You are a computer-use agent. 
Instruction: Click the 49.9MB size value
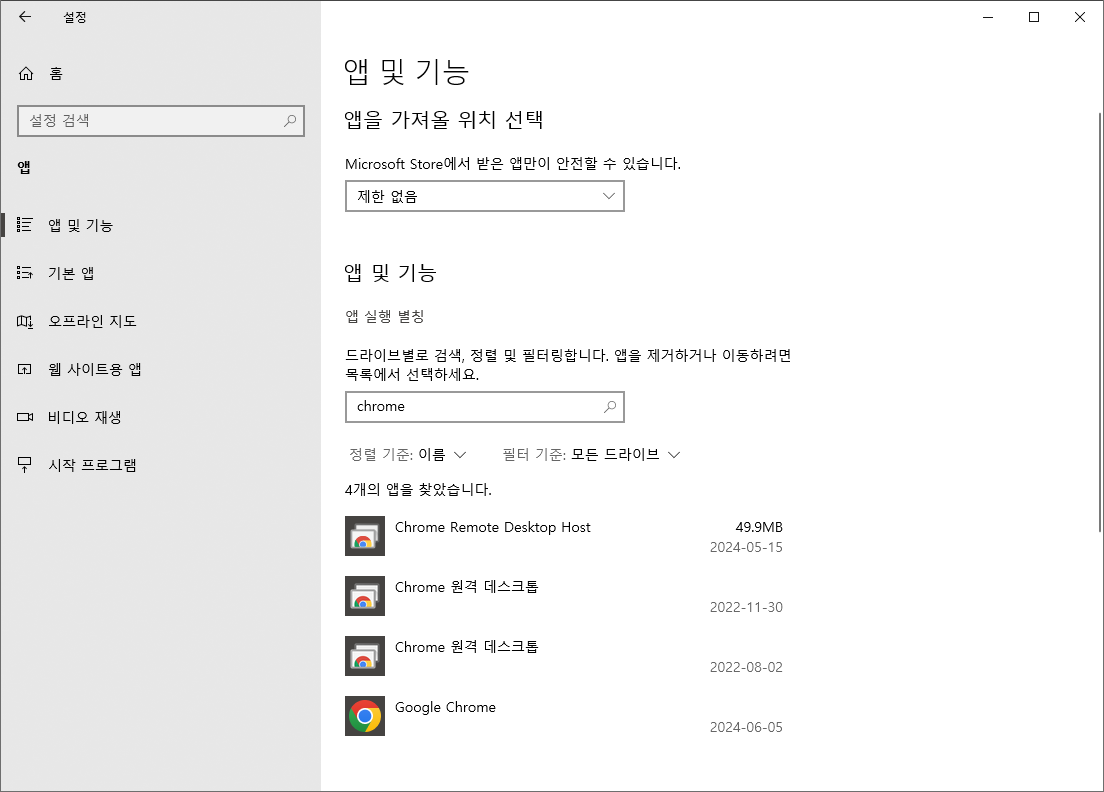tap(759, 527)
